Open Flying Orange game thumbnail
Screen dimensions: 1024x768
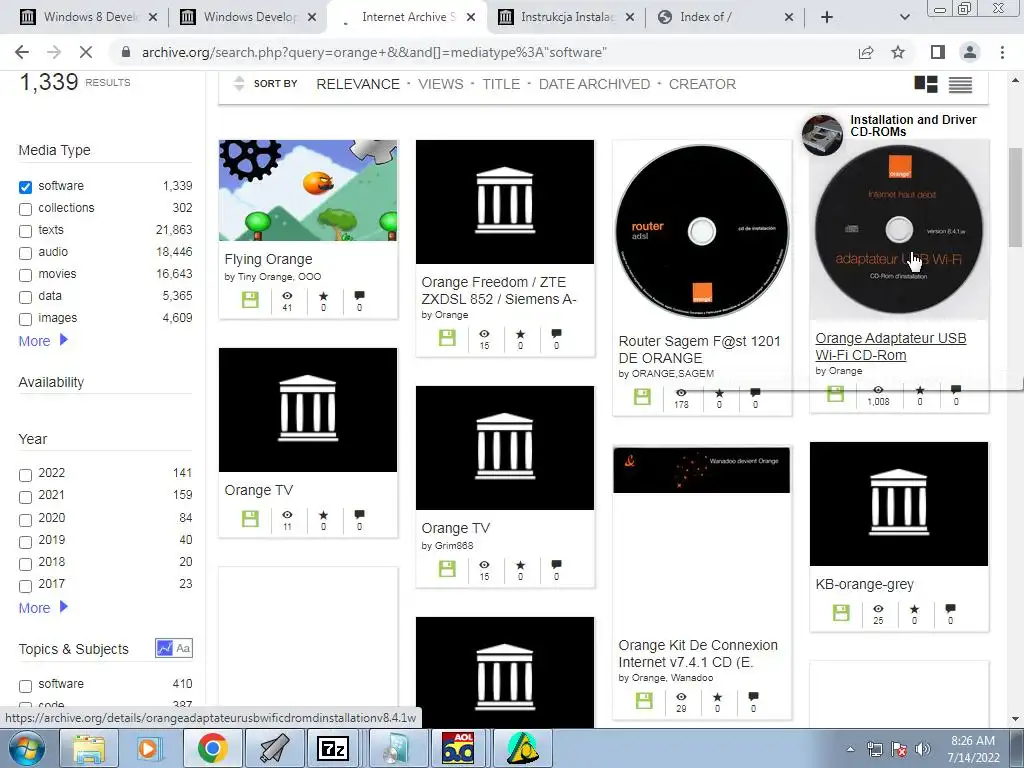tap(308, 190)
